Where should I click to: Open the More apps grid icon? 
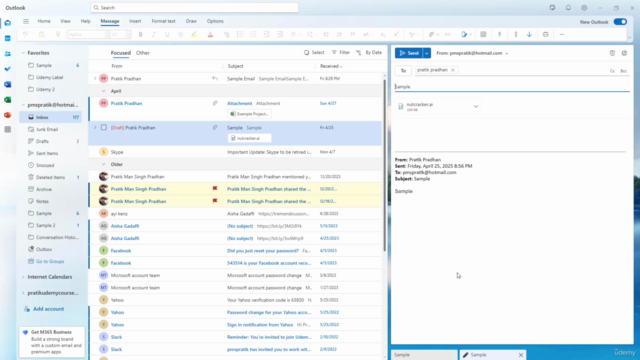(x=8, y=129)
